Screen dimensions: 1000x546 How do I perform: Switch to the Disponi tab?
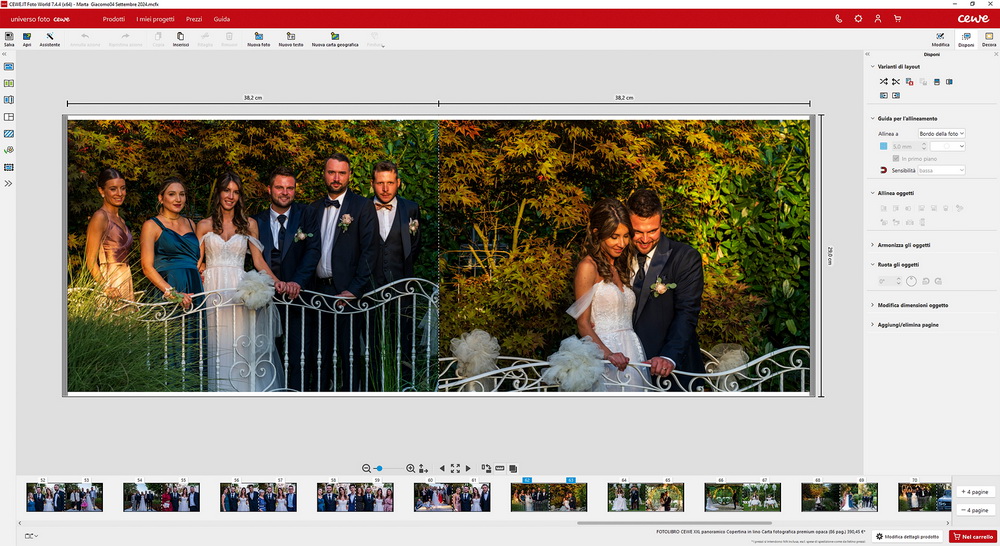[966, 39]
